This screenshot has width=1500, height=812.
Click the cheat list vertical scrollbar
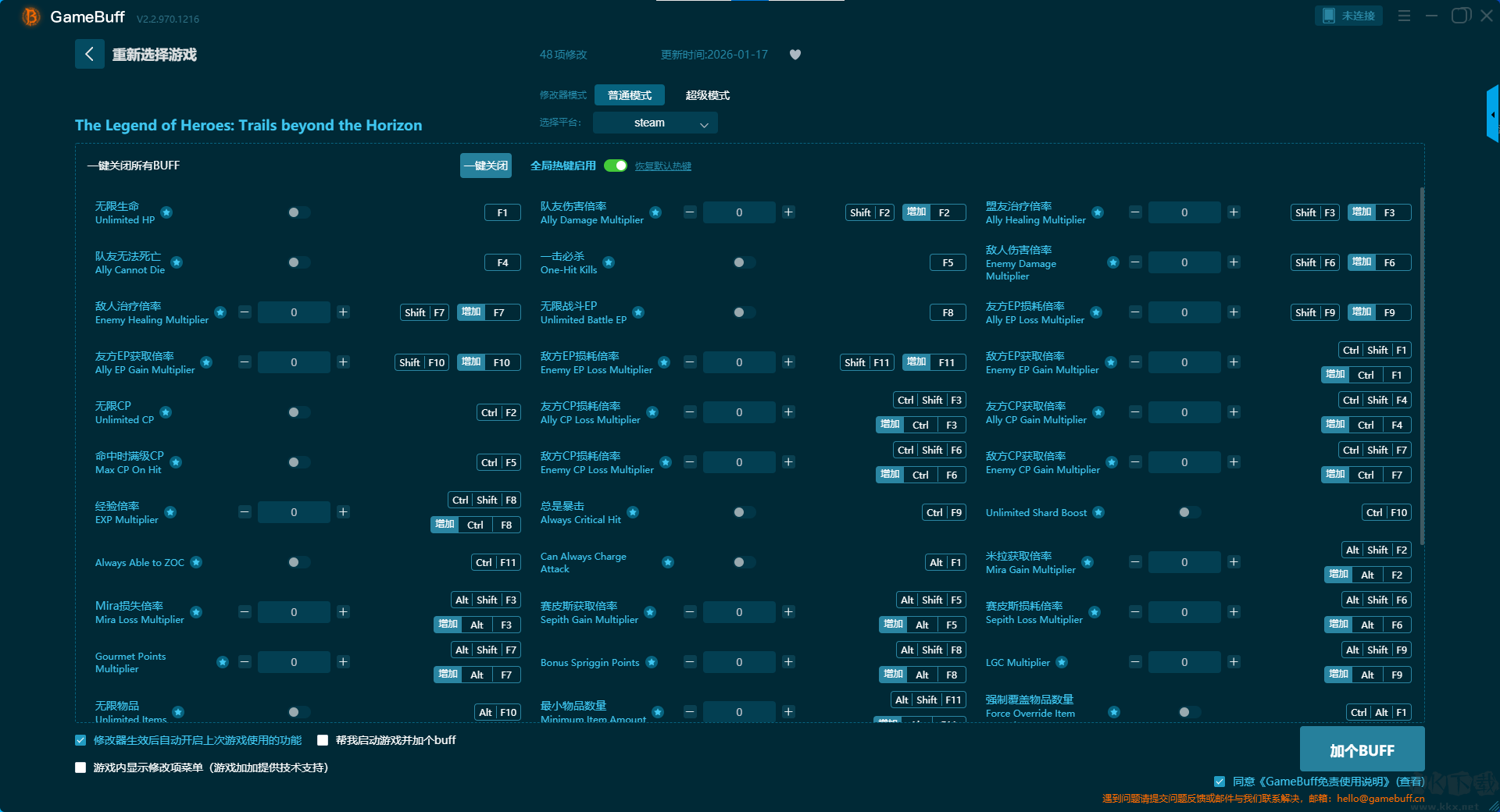click(1421, 367)
